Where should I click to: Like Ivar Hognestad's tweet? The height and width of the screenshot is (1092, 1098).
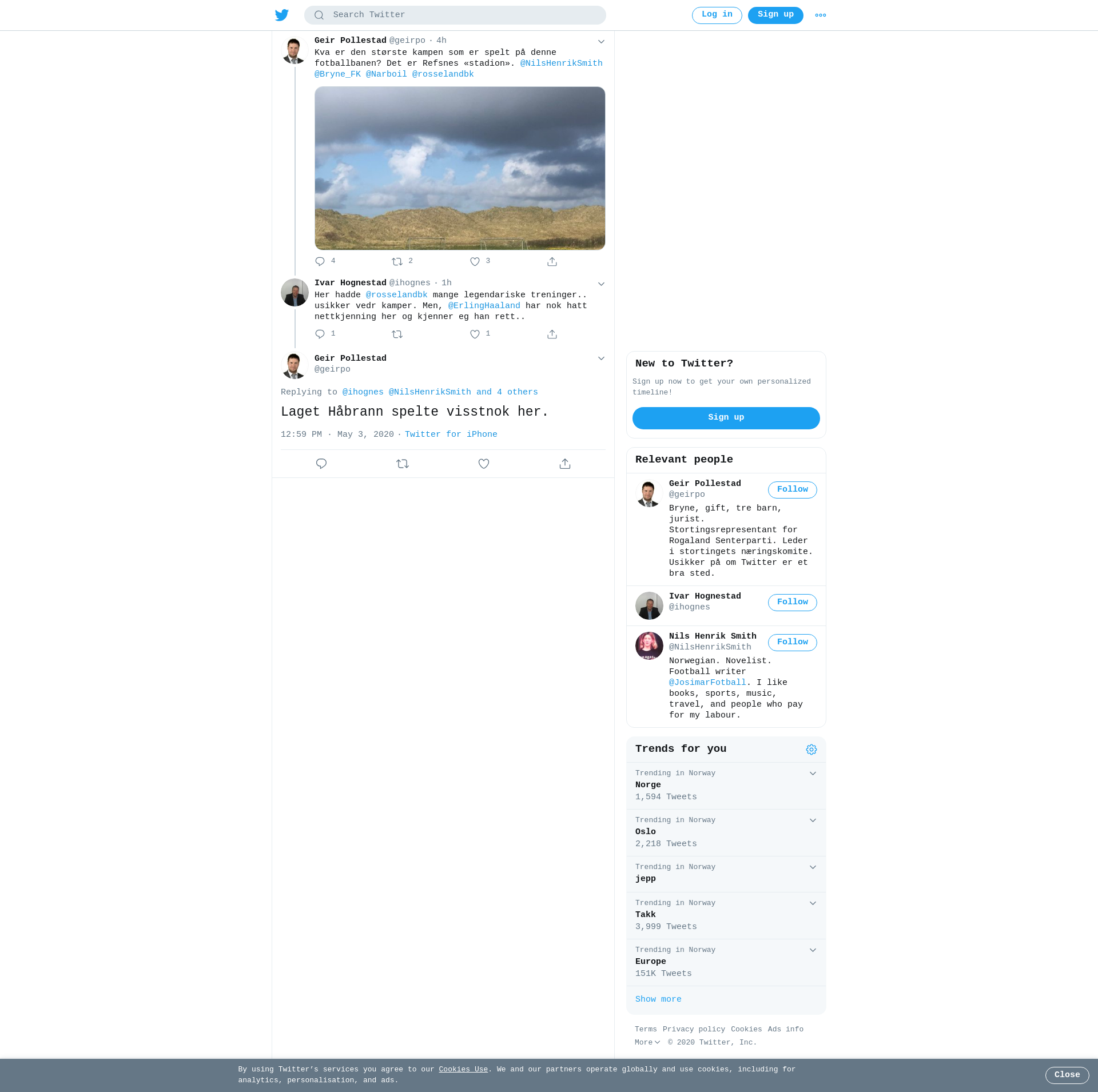point(475,334)
